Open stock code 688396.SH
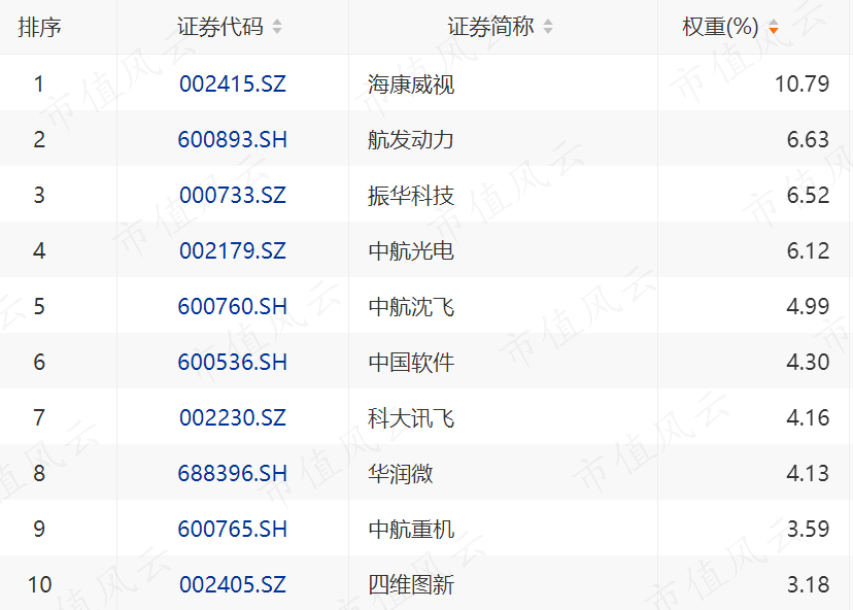 [233, 473]
